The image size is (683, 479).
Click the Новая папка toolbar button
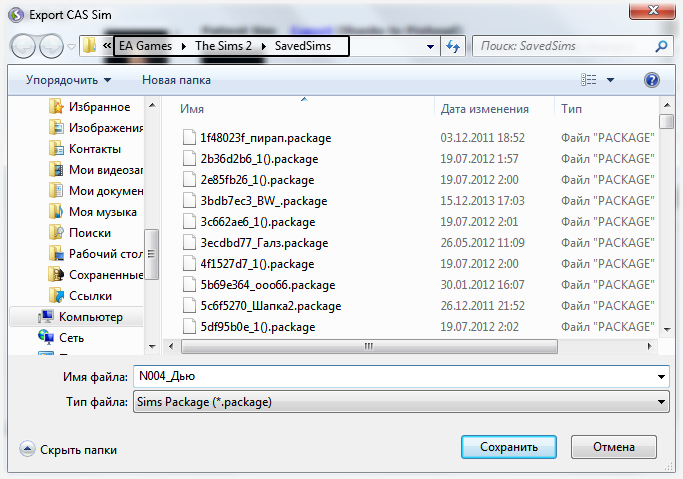[177, 80]
